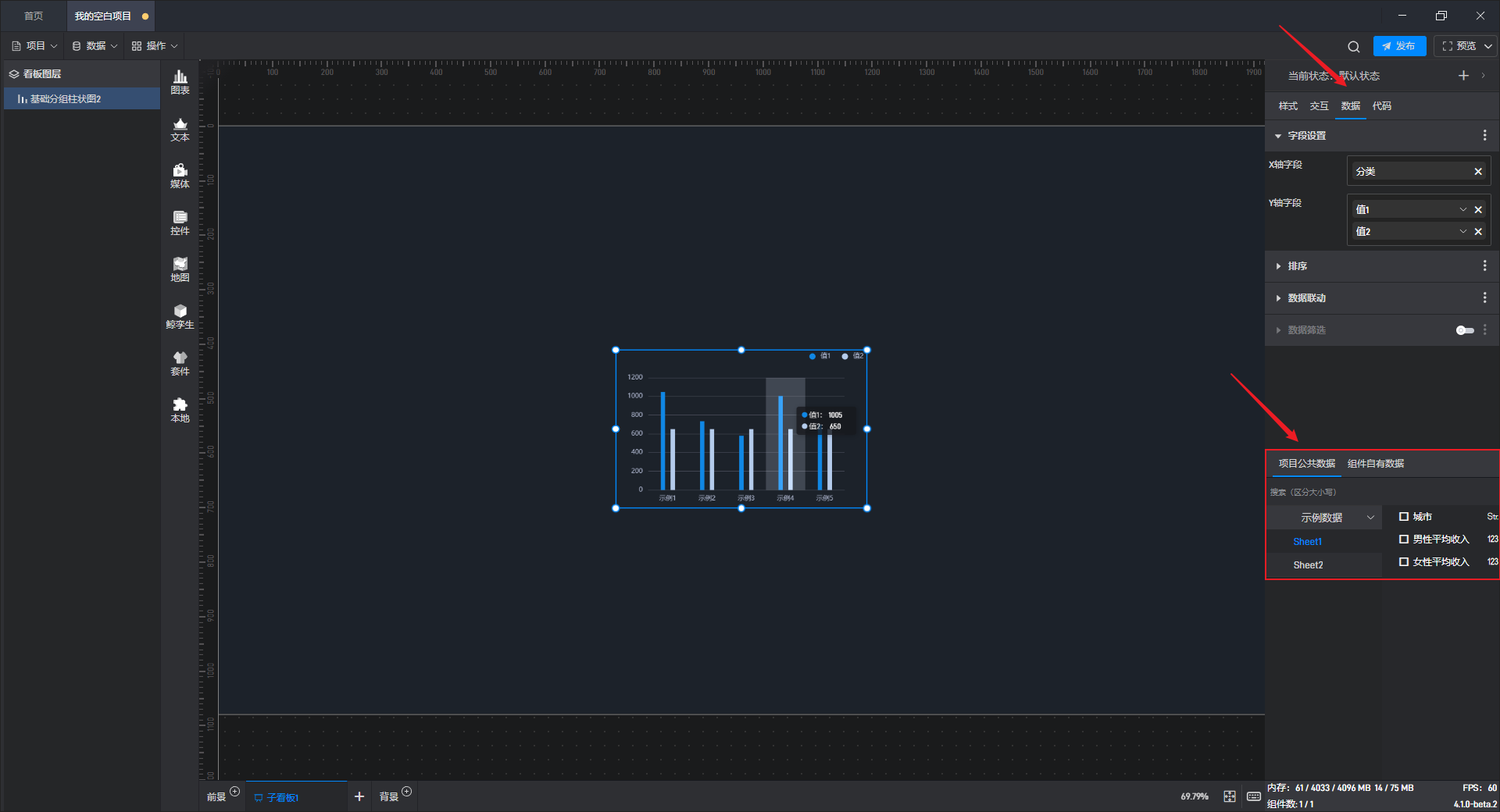Toggle the 数据筛选 switch
Viewport: 1500px width, 812px height.
(x=1465, y=330)
